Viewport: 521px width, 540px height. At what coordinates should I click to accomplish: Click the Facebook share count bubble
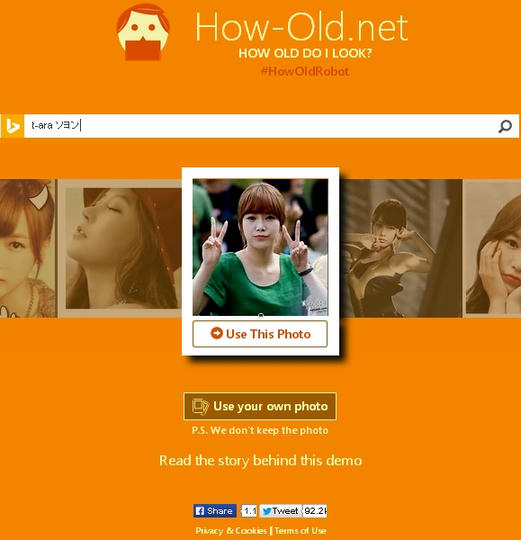click(249, 511)
